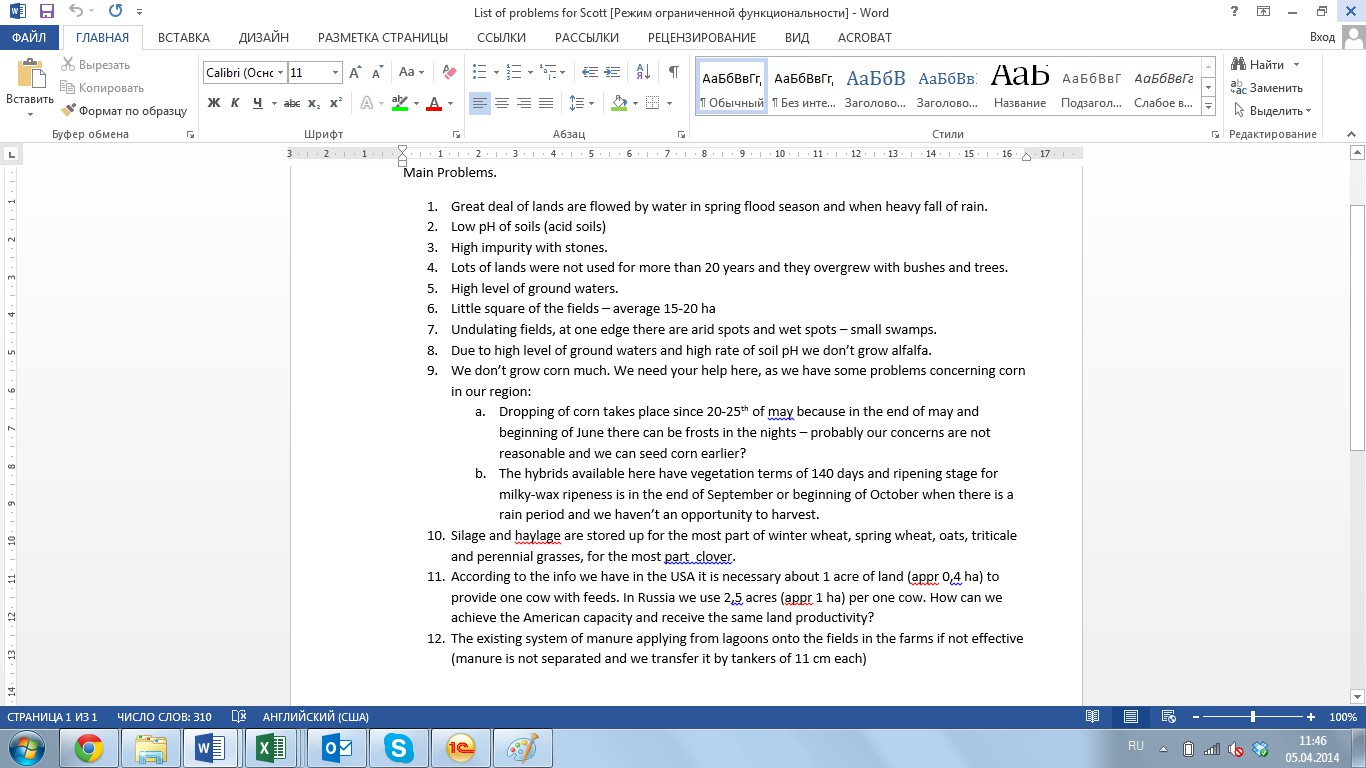Viewport: 1366px width, 768px height.
Task: Click the АНГЛИЙСКИЙ (США) language indicator
Action: (x=315, y=717)
